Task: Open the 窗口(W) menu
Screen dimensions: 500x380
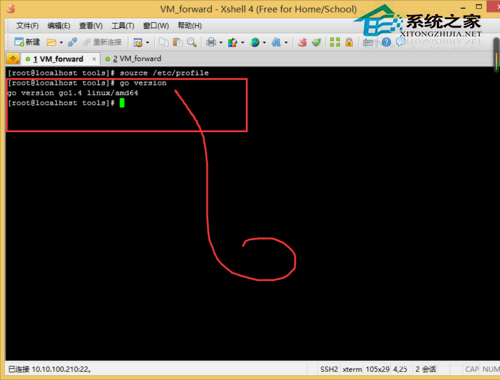Action: point(156,26)
